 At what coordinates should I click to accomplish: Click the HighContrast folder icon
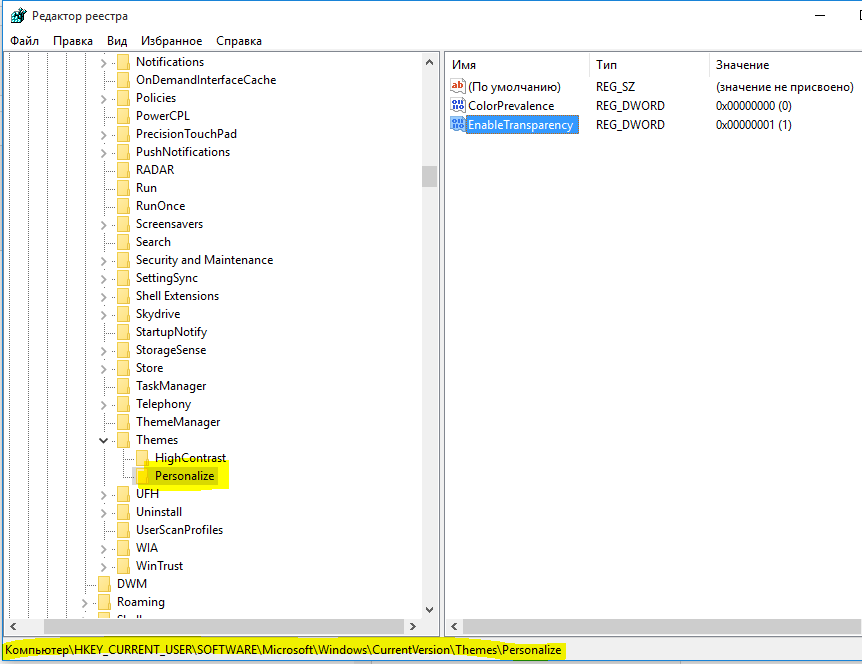click(142, 458)
